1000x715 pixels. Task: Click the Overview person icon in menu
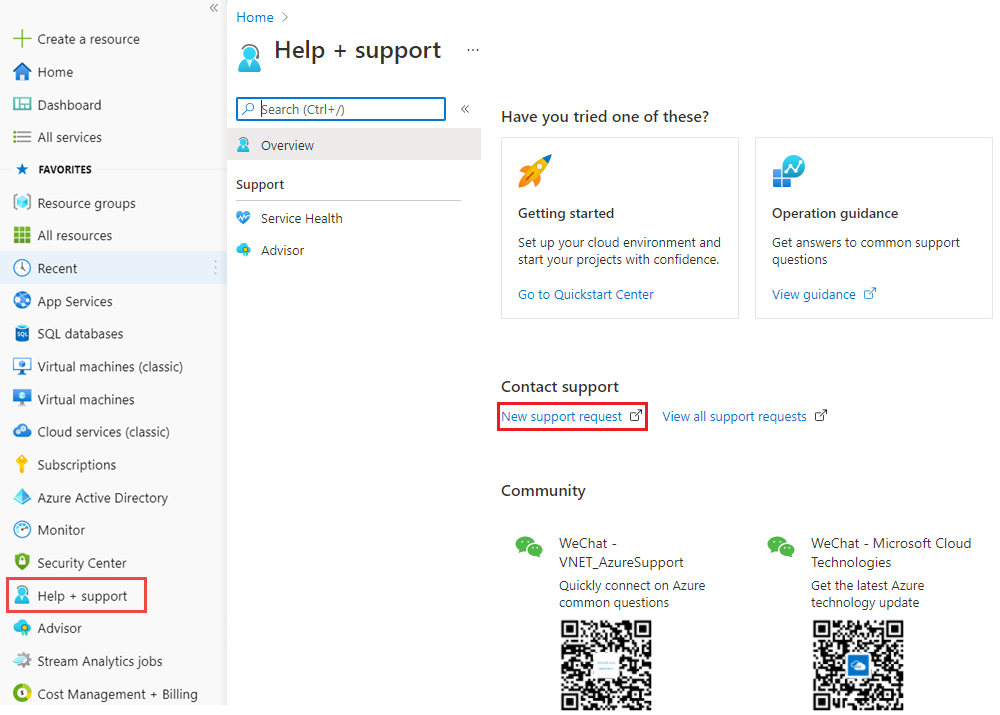click(243, 145)
